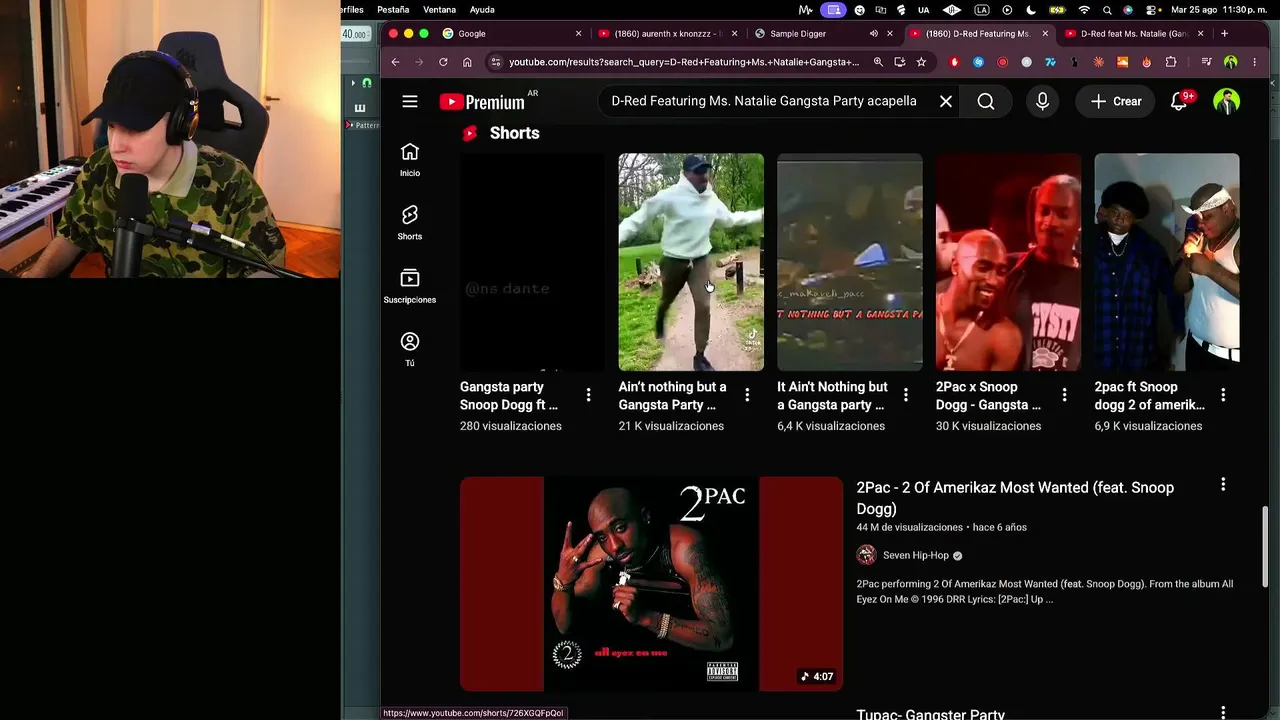Open more options for Gangsta party Snoop Dogg short
The image size is (1280, 720).
point(588,395)
